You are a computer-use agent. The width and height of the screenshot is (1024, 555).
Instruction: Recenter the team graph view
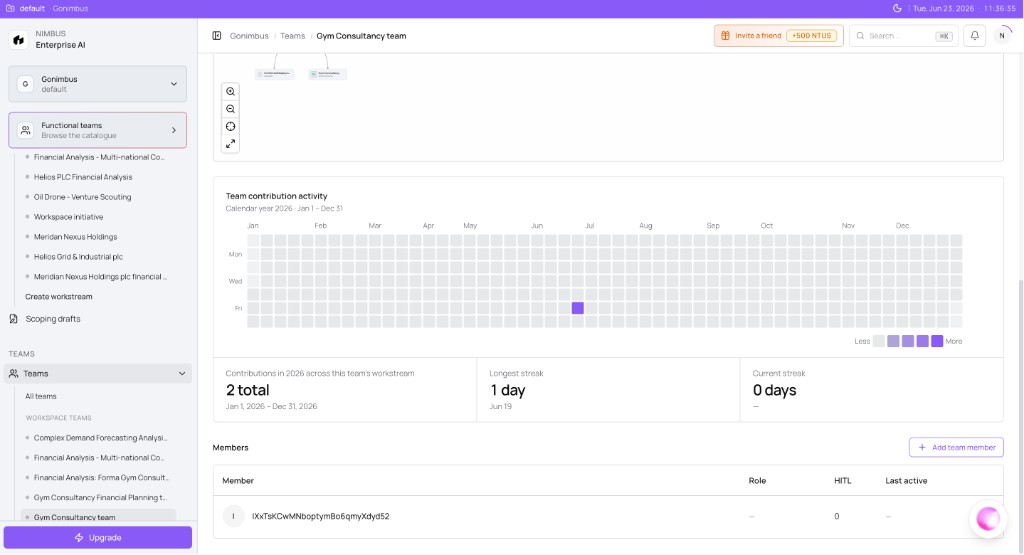231,127
